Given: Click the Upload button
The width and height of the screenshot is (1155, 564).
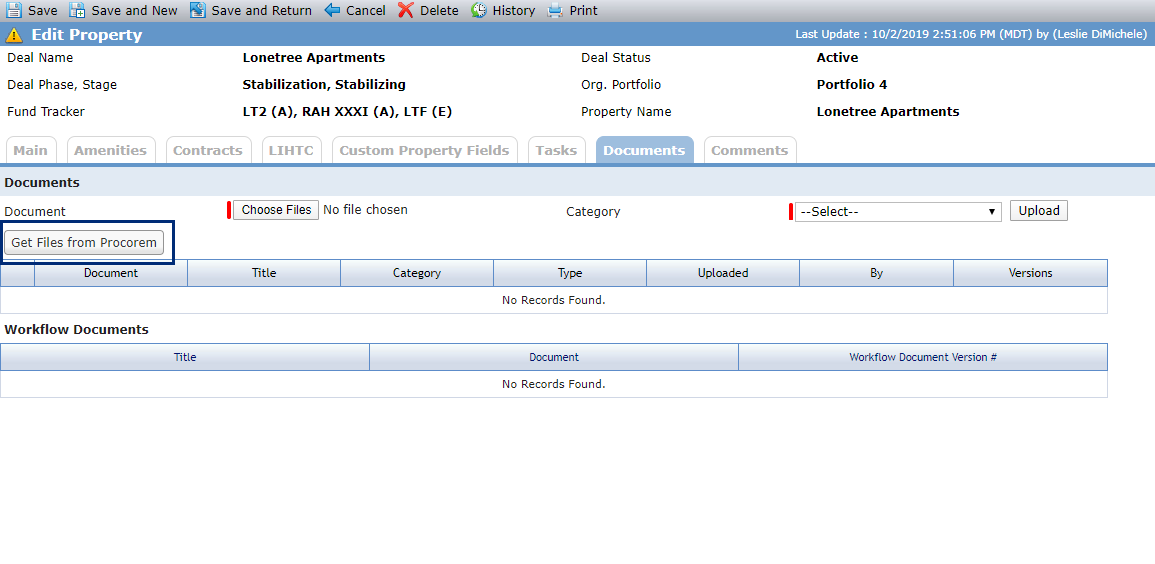Looking at the screenshot, I should (x=1039, y=211).
